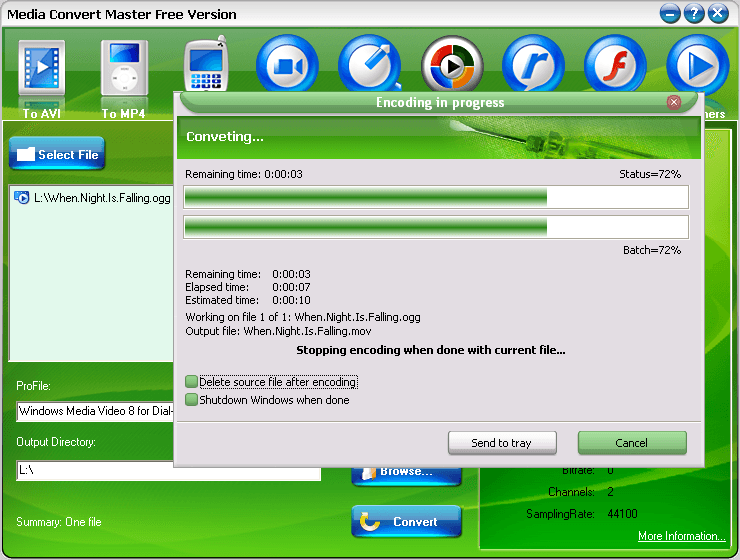
Task: Select the RealMedia 'r' icon
Action: point(533,64)
